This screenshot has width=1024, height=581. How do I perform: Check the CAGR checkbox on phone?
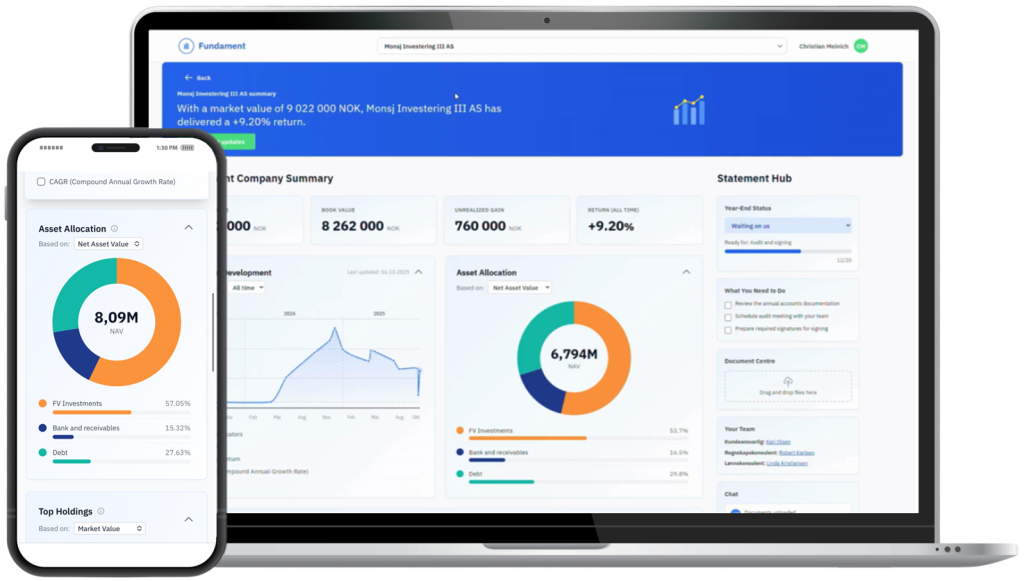click(41, 182)
